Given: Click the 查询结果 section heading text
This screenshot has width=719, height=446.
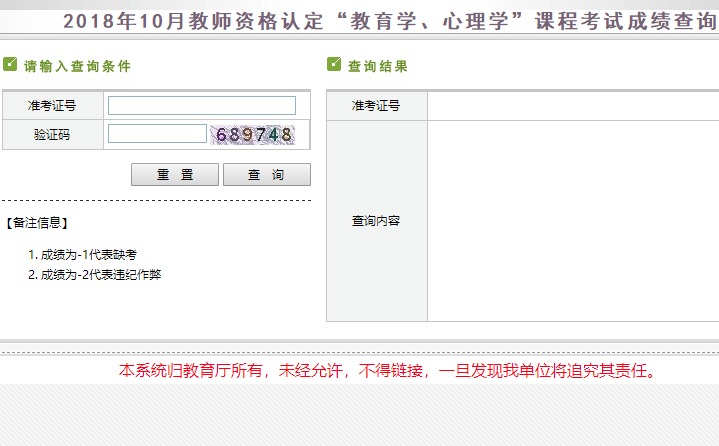Looking at the screenshot, I should click(x=377, y=66).
